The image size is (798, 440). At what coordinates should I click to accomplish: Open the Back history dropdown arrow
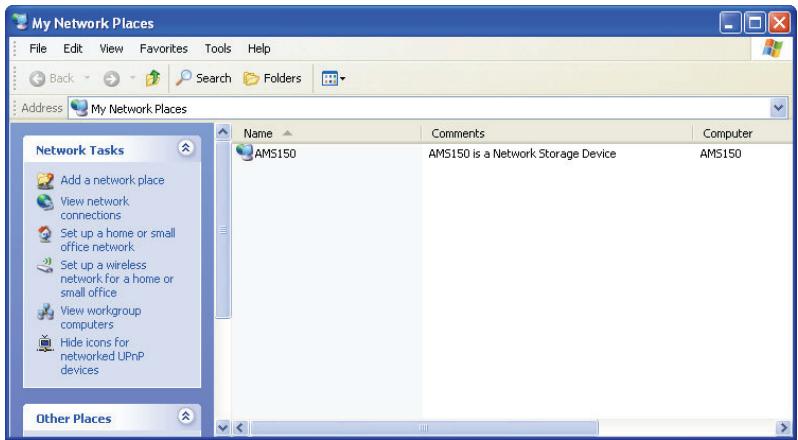point(87,78)
